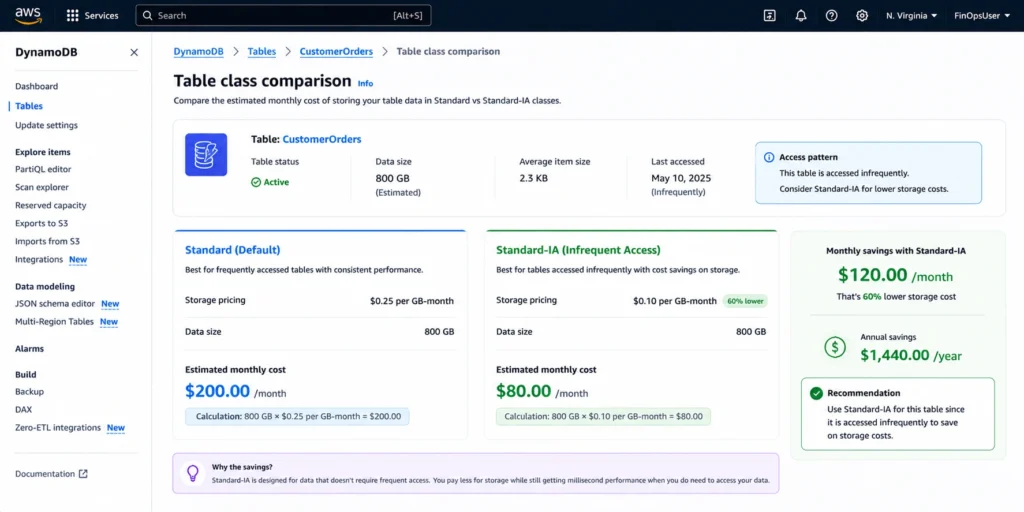Image resolution: width=1024 pixels, height=512 pixels.
Task: Click the Info link beside the page title
Action: (365, 84)
